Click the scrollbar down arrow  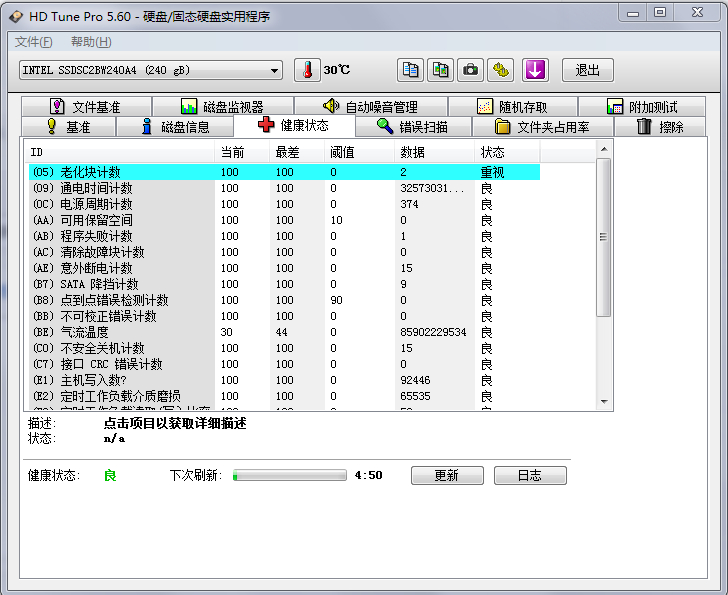click(604, 401)
